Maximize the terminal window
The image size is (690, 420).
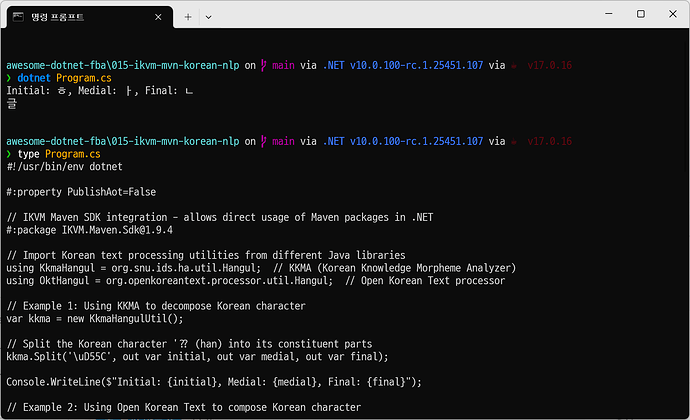(641, 14)
